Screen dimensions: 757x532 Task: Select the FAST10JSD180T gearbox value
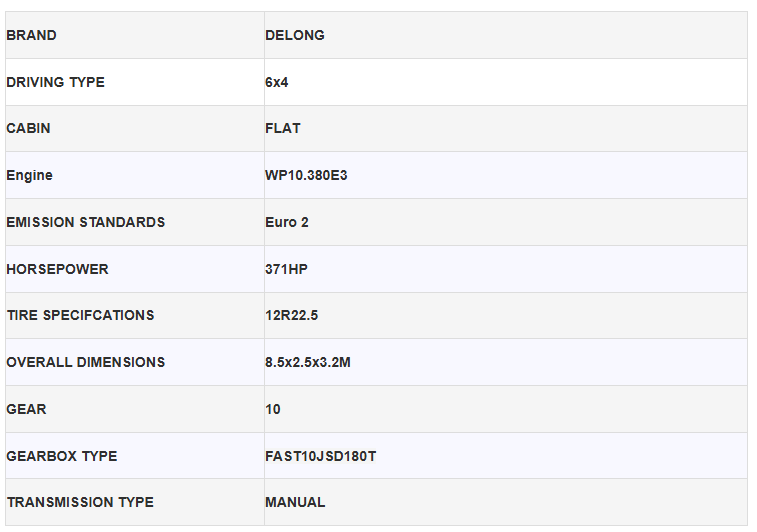coord(321,456)
